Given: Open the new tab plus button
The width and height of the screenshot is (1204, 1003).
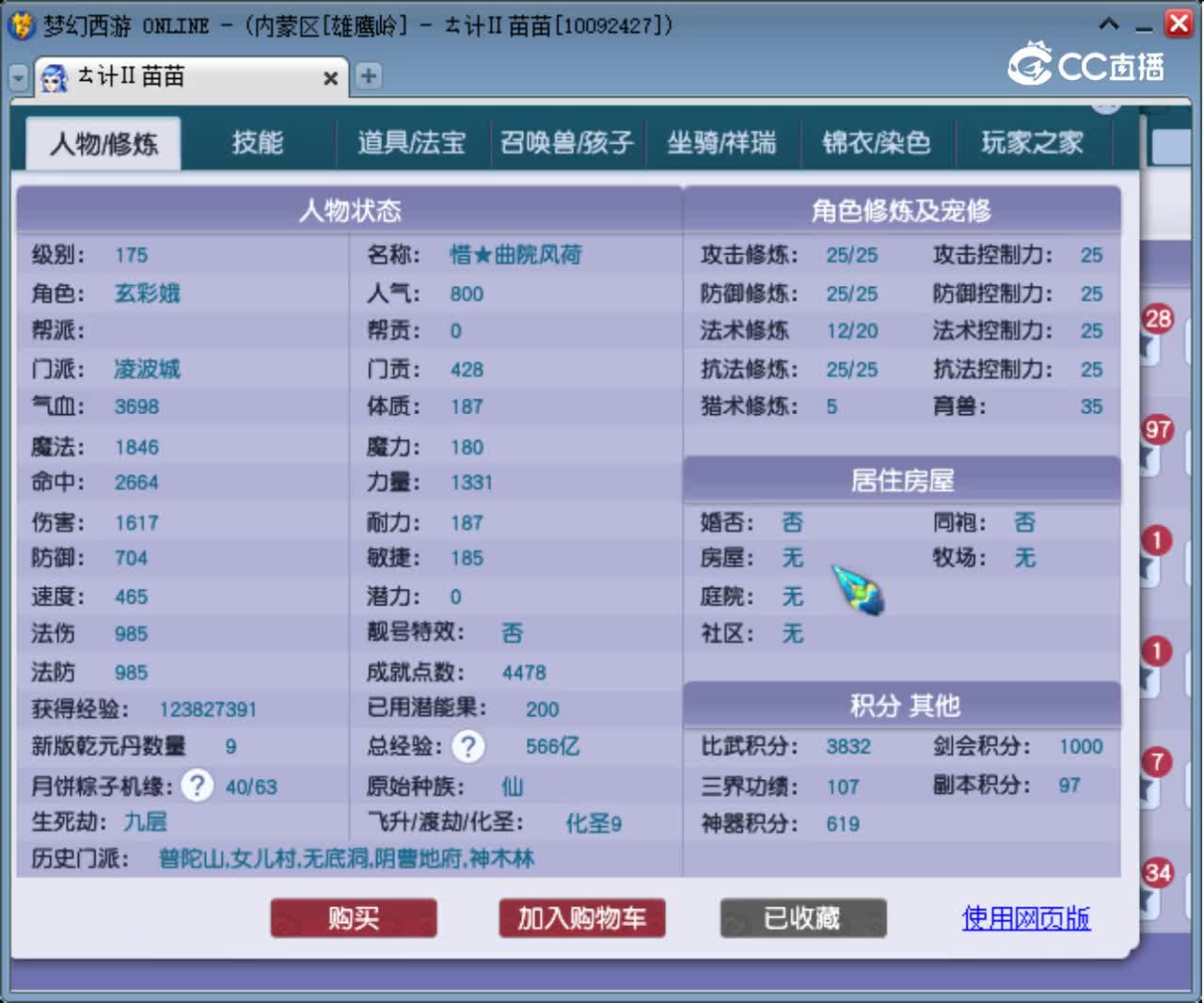Looking at the screenshot, I should pyautogui.click(x=369, y=75).
